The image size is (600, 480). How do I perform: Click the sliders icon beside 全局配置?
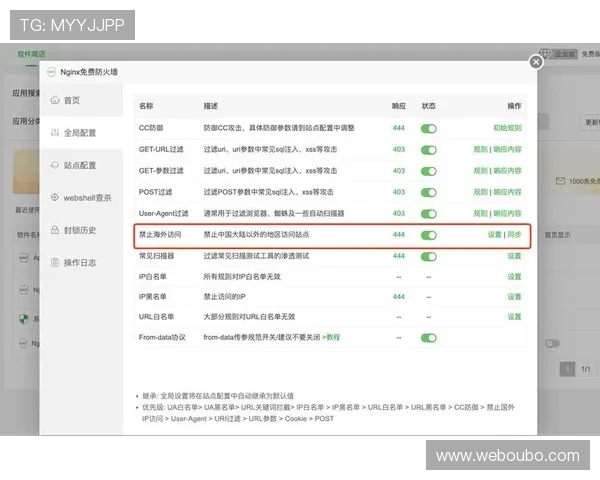[x=55, y=132]
